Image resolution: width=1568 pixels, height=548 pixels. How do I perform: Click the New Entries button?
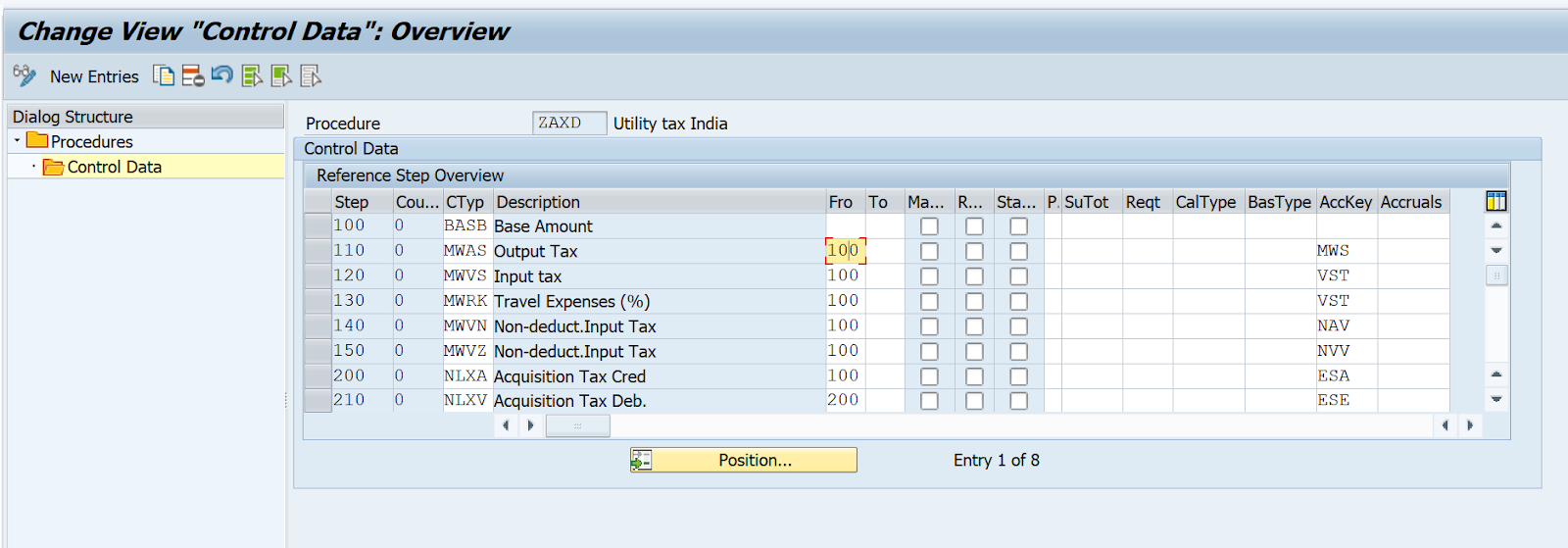tap(94, 76)
